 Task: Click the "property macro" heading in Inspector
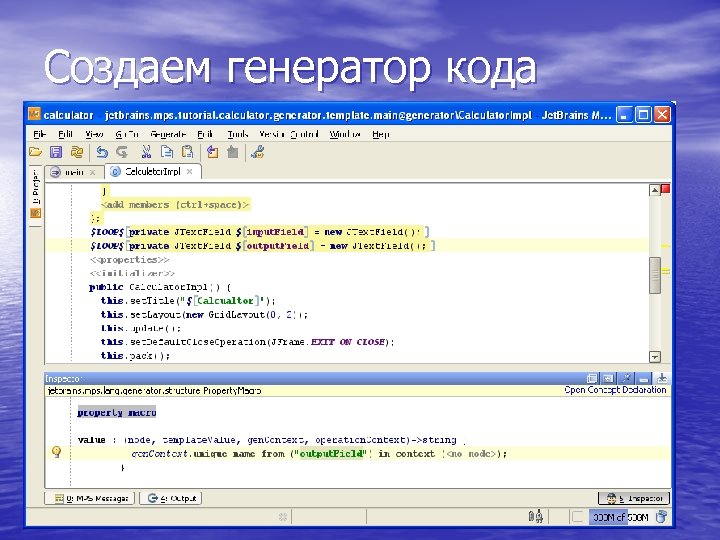[x=117, y=412]
